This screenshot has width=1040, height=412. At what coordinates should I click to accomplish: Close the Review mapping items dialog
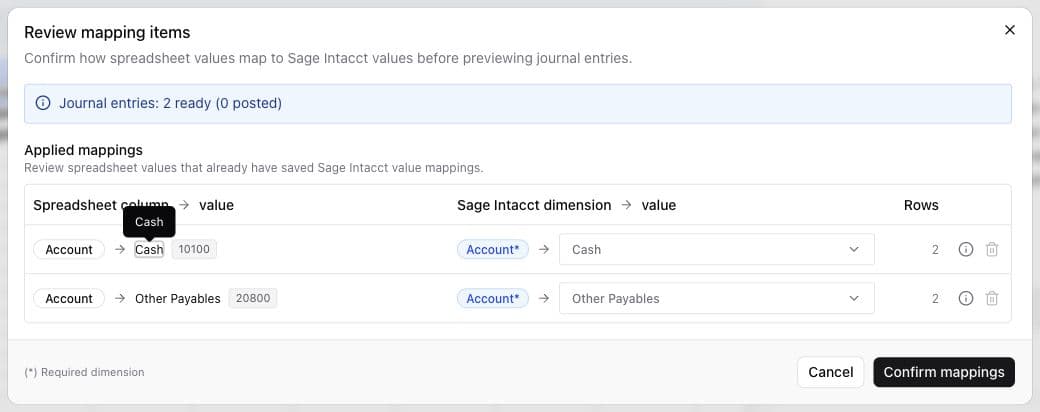tap(1009, 30)
